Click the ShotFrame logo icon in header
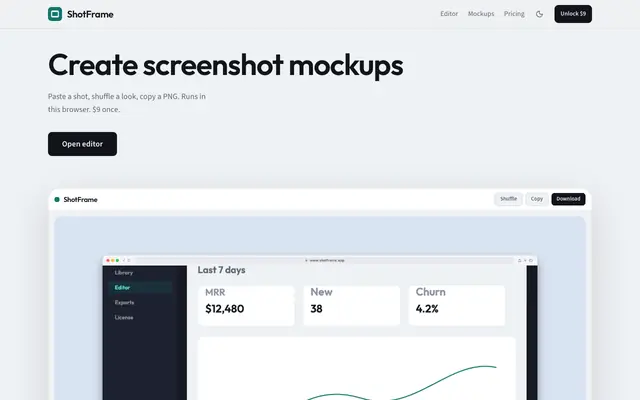640x400 pixels. (x=55, y=14)
